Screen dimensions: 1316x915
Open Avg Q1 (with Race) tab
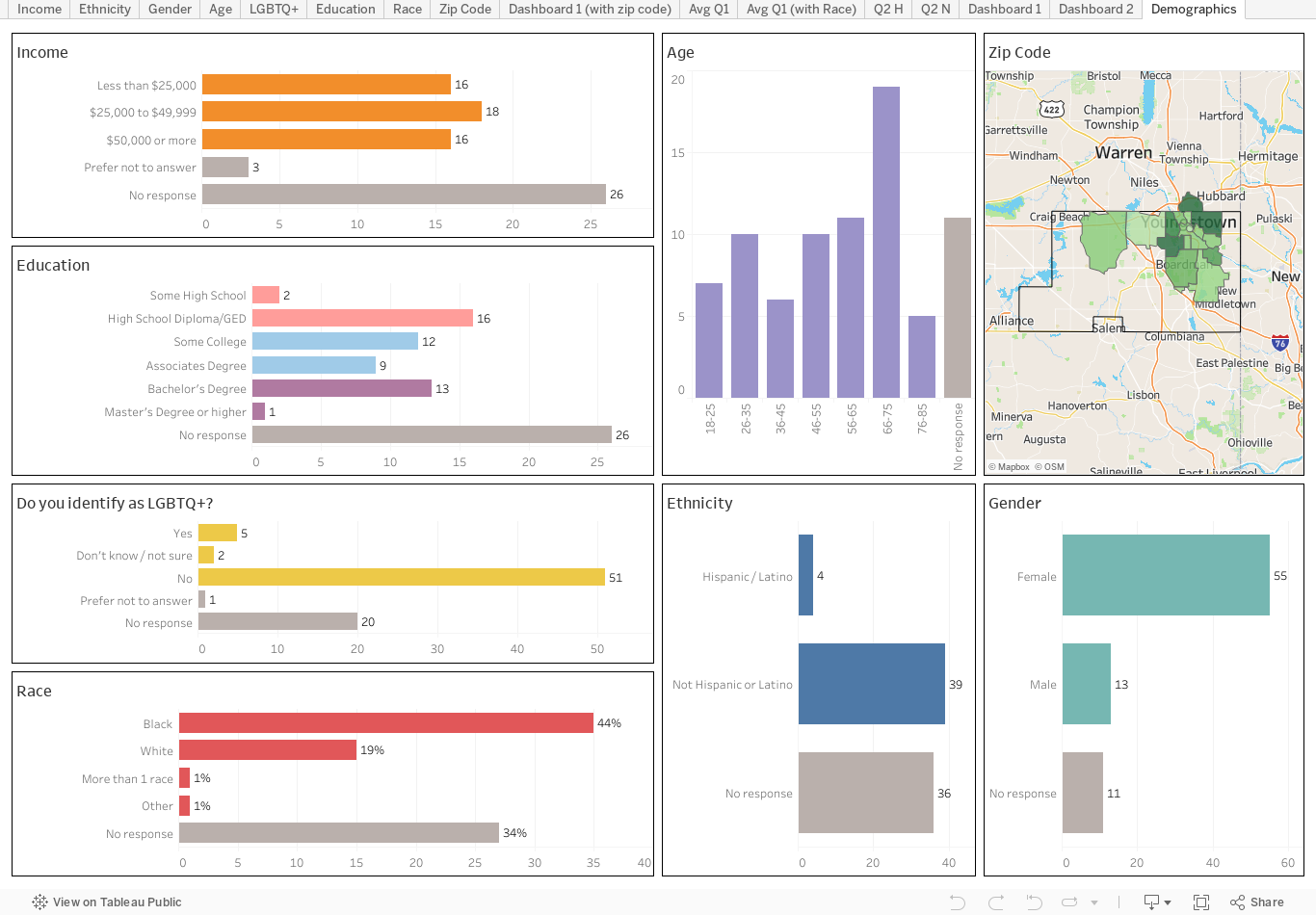pyautogui.click(x=802, y=9)
